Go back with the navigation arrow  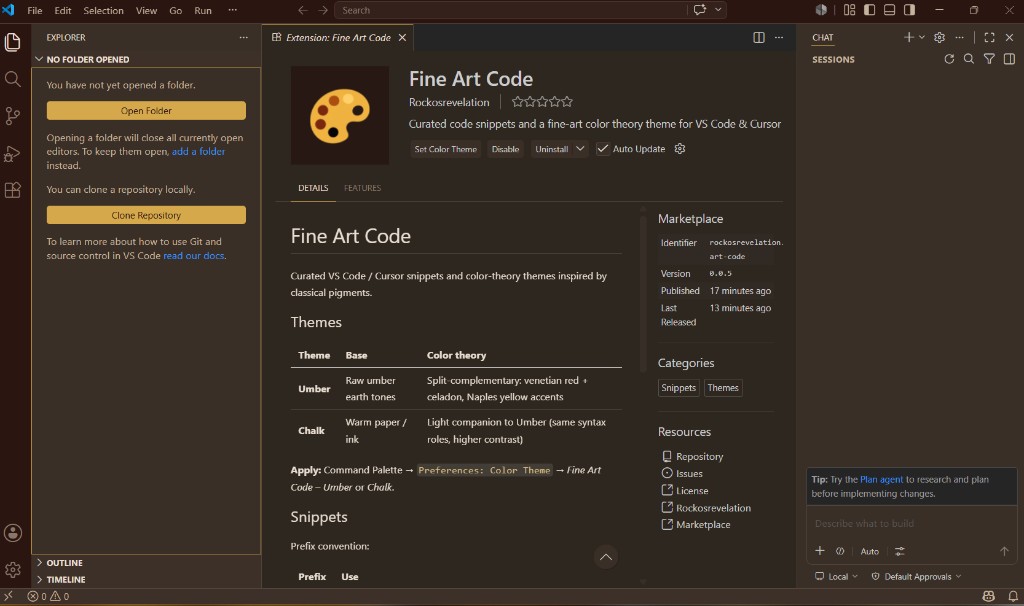click(x=302, y=10)
